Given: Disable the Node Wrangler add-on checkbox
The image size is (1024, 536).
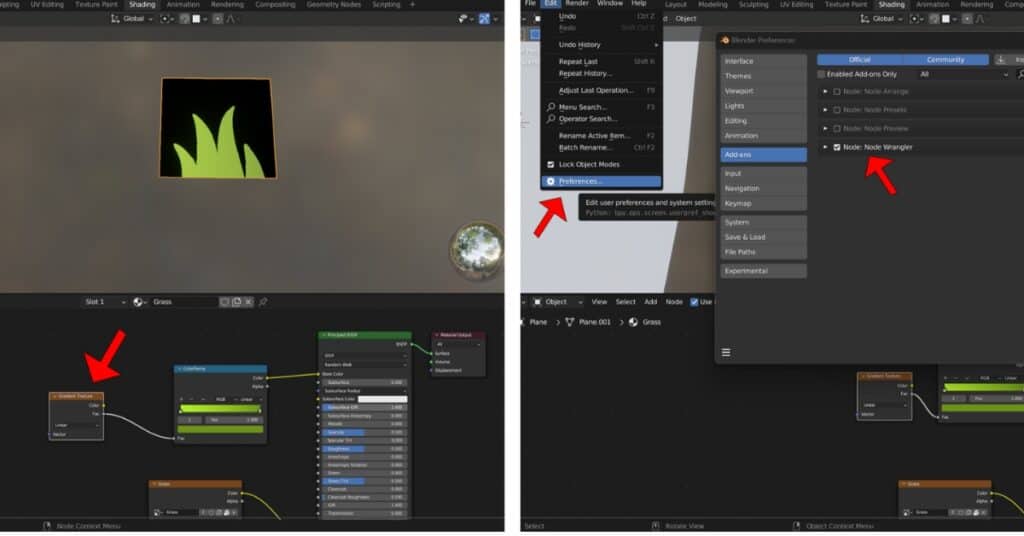Looking at the screenshot, I should coord(837,147).
